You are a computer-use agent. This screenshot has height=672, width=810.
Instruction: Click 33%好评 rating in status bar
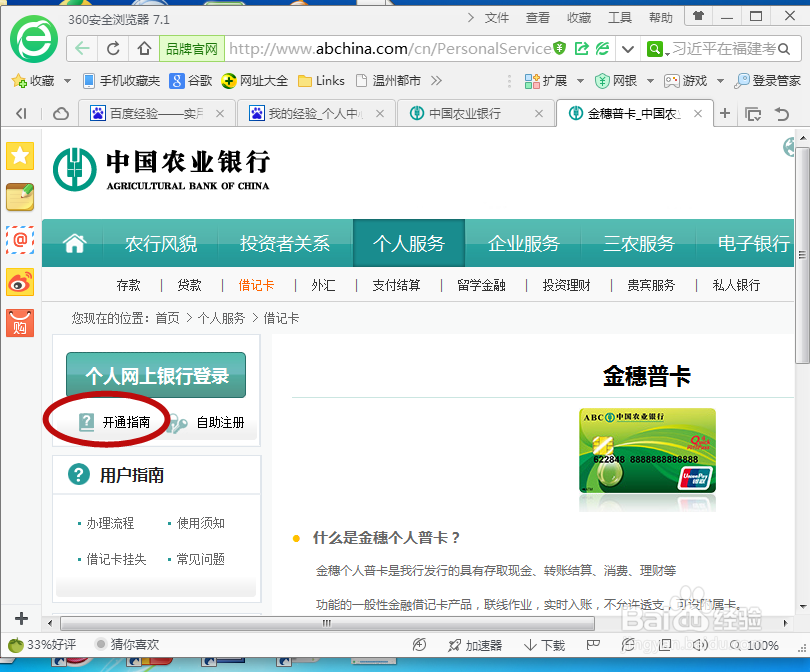coord(42,645)
